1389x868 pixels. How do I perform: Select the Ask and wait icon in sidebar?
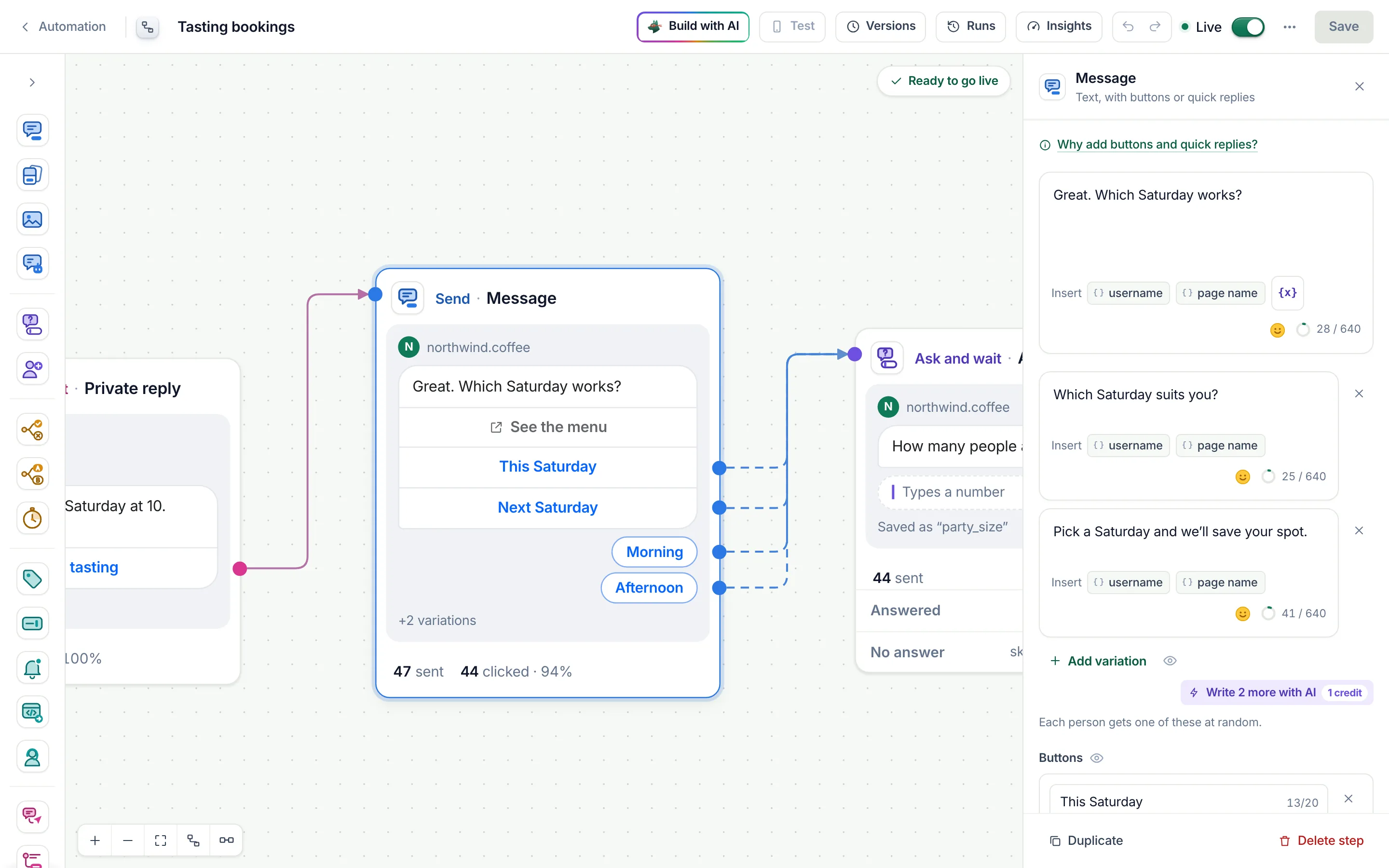click(32, 325)
